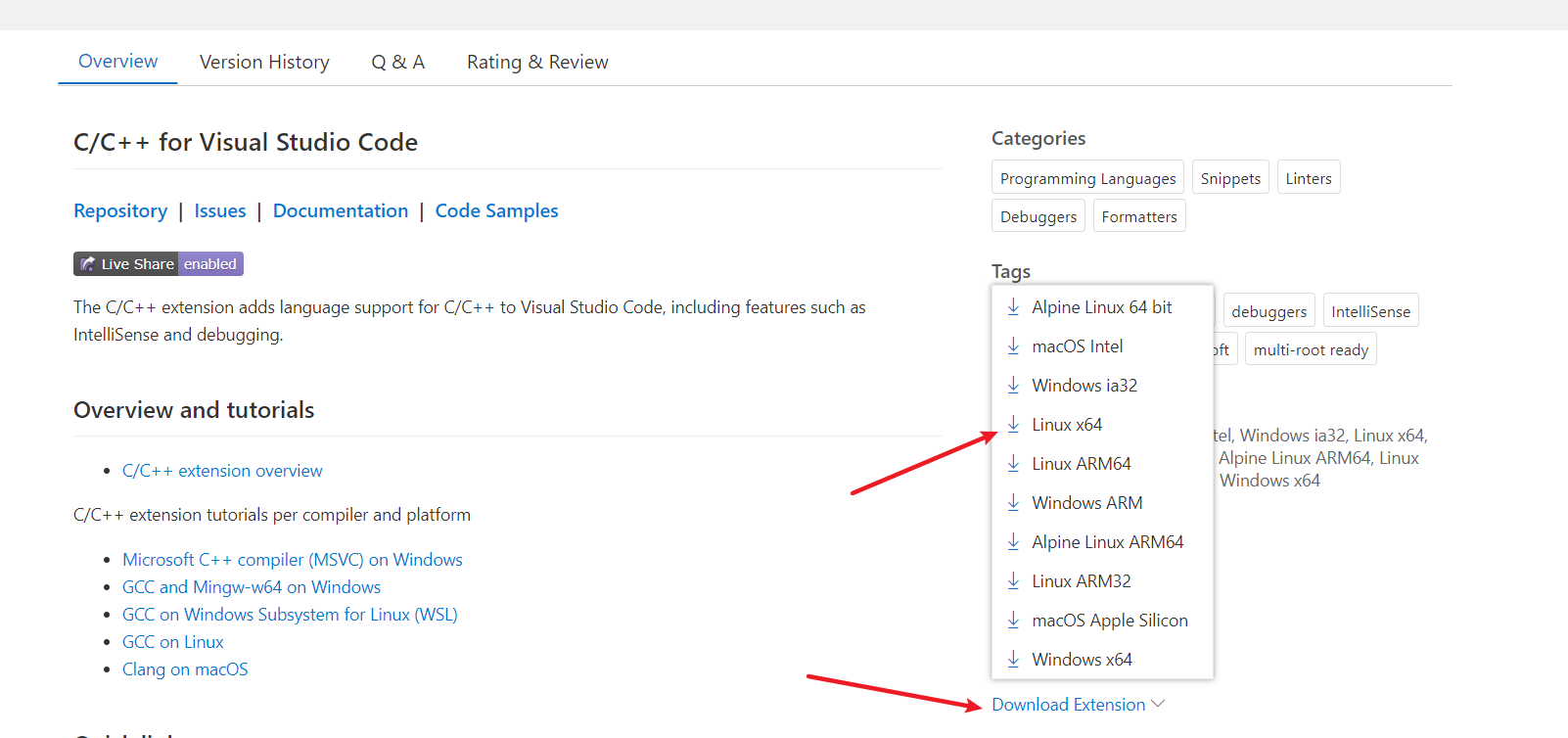
Task: Click the Live Share enabled badge
Action: click(159, 264)
